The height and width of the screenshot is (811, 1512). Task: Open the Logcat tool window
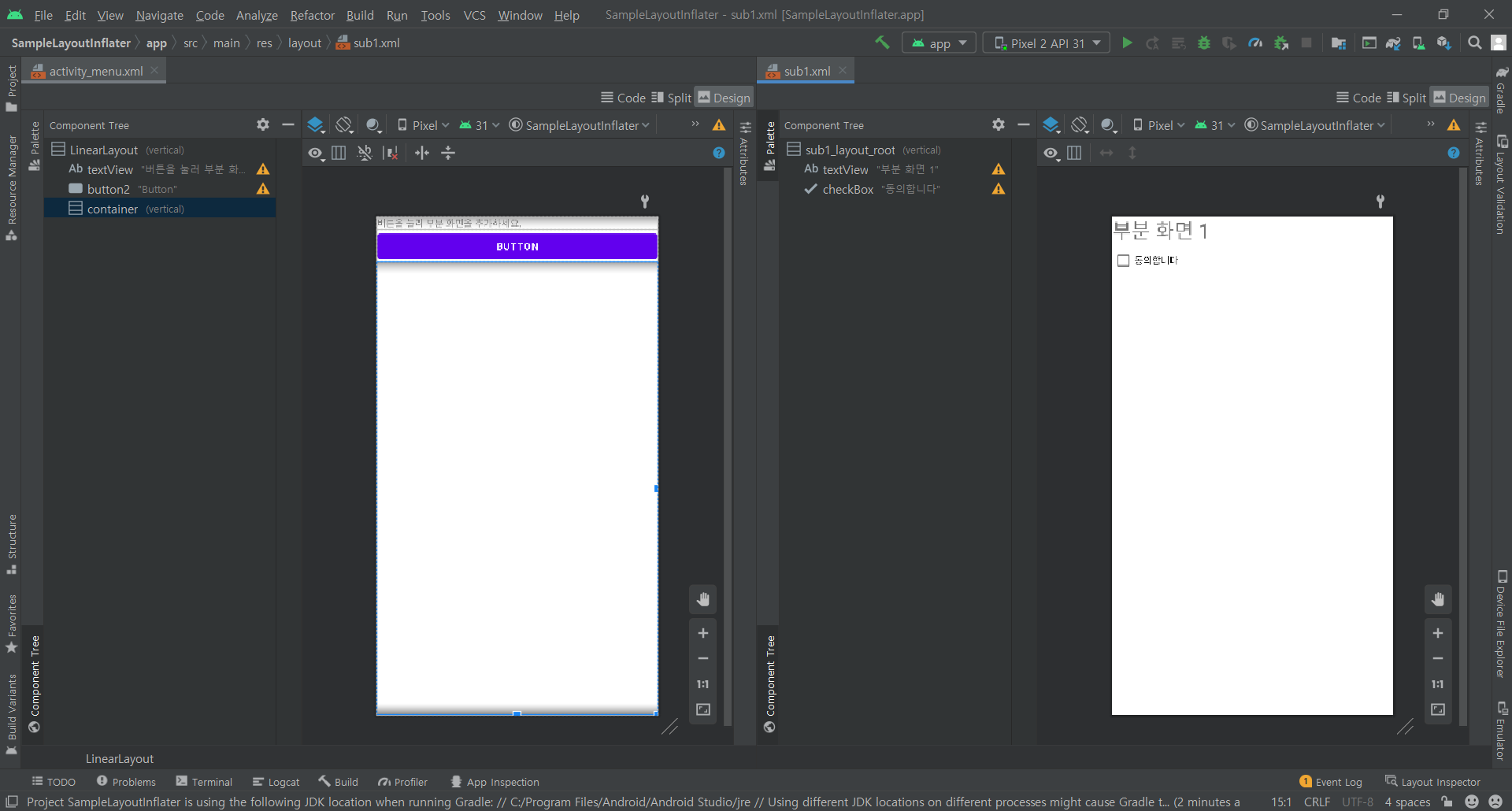(276, 782)
